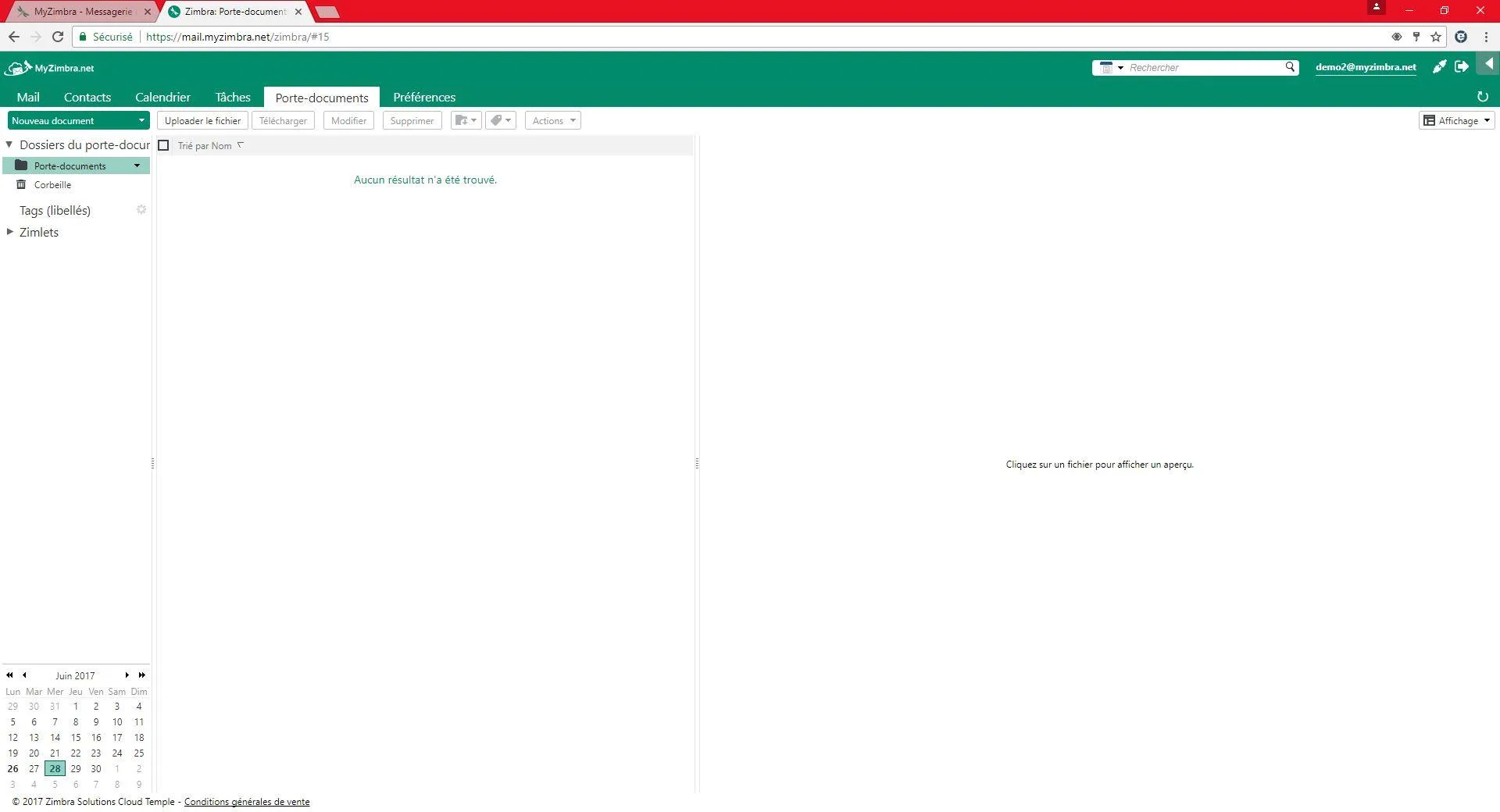Screen dimensions: 1500x812
Task: Click the Télécharger button
Action: (x=283, y=120)
